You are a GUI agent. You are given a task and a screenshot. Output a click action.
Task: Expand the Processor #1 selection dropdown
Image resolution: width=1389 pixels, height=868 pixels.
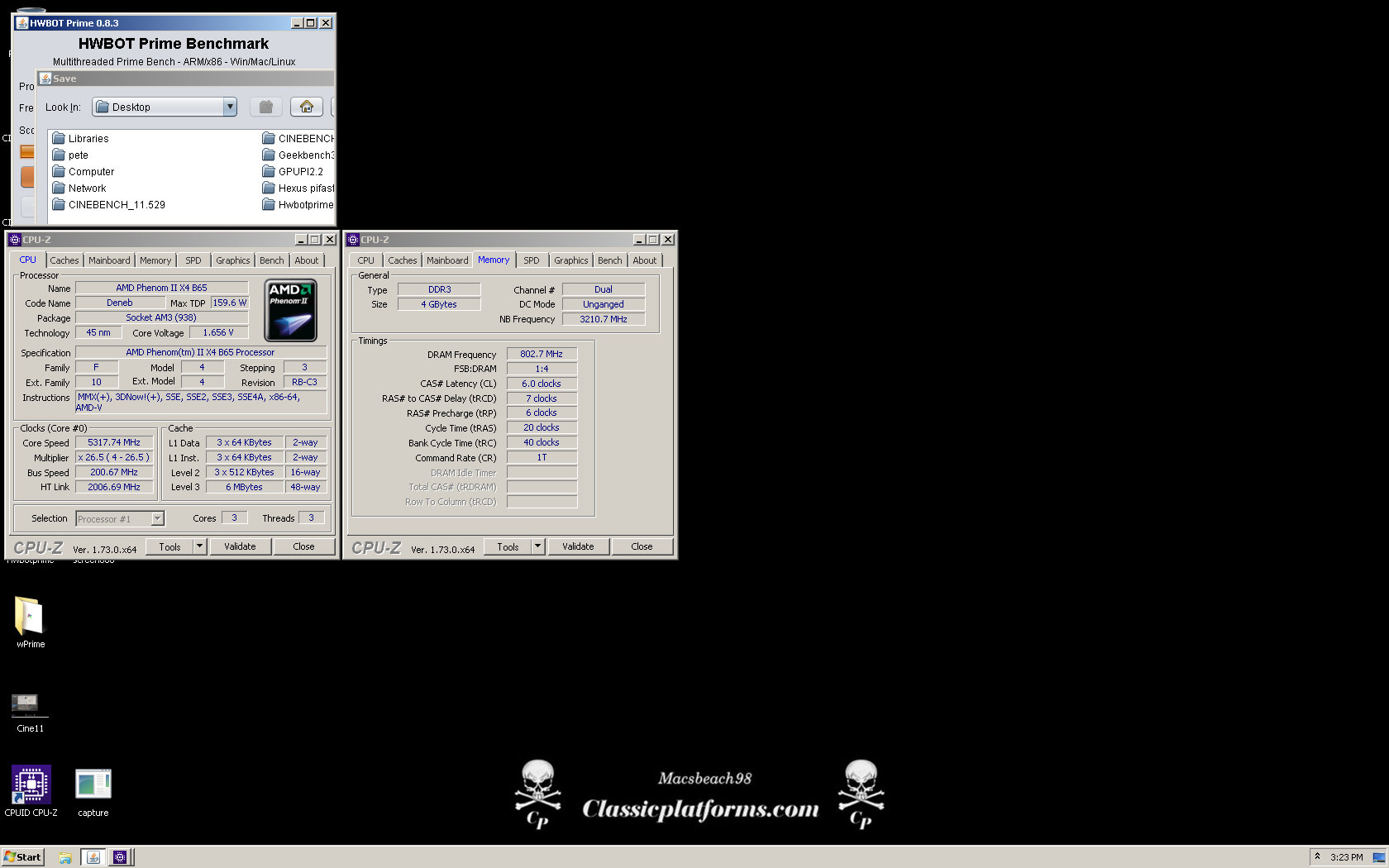point(157,519)
